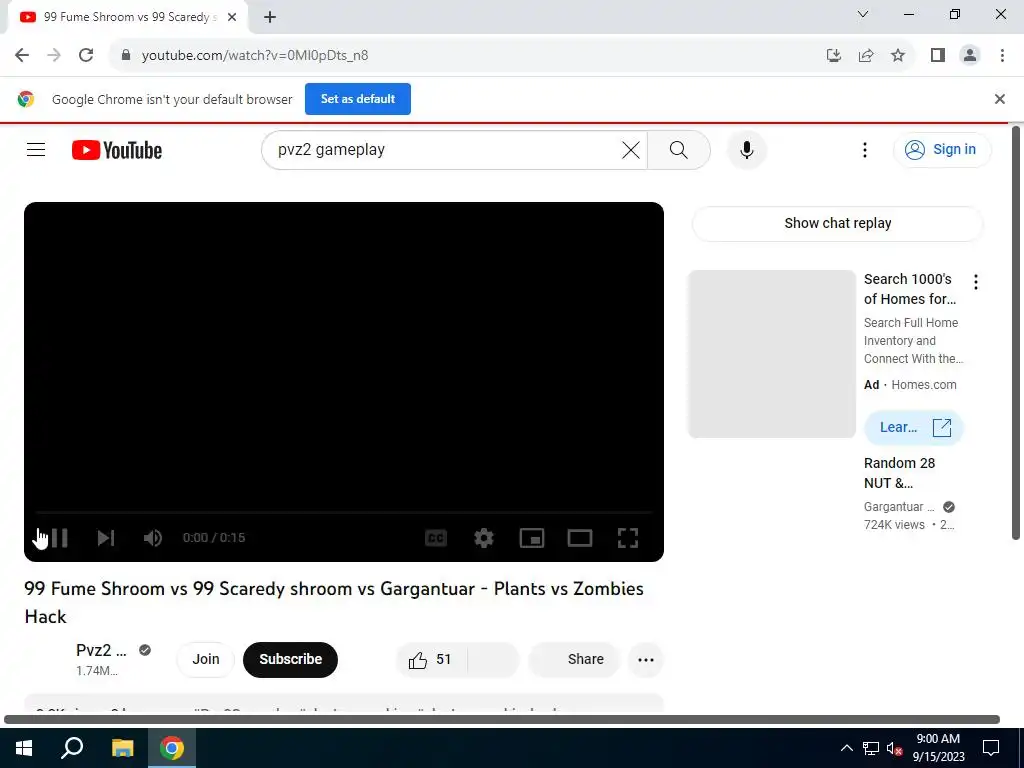1024x768 pixels.
Task: Click the Learn more ad button
Action: tap(914, 428)
